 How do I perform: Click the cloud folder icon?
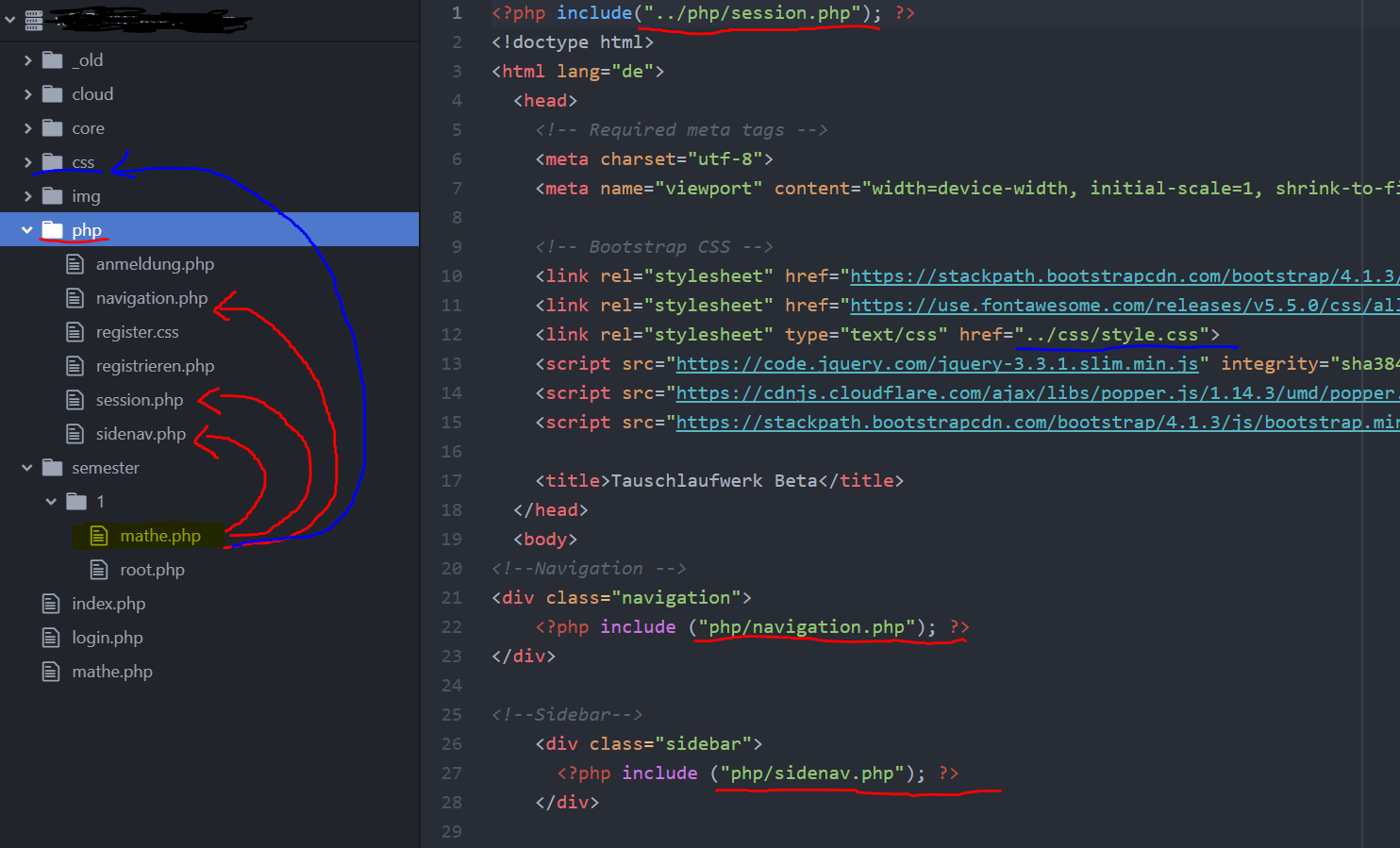52,94
